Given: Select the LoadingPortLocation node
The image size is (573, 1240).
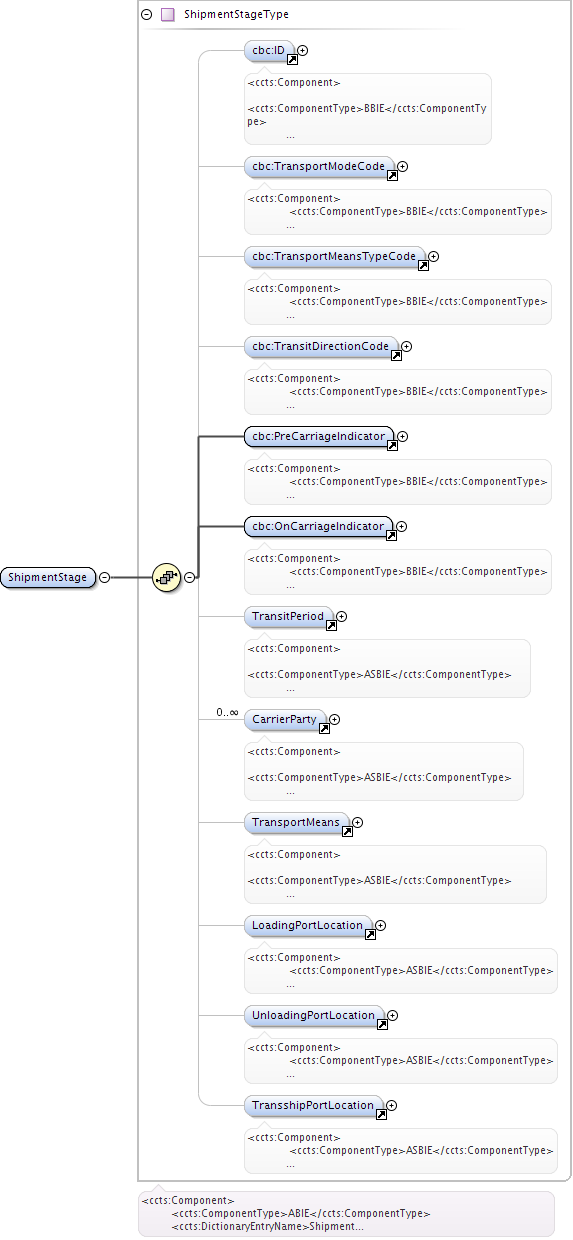Looking at the screenshot, I should (308, 926).
